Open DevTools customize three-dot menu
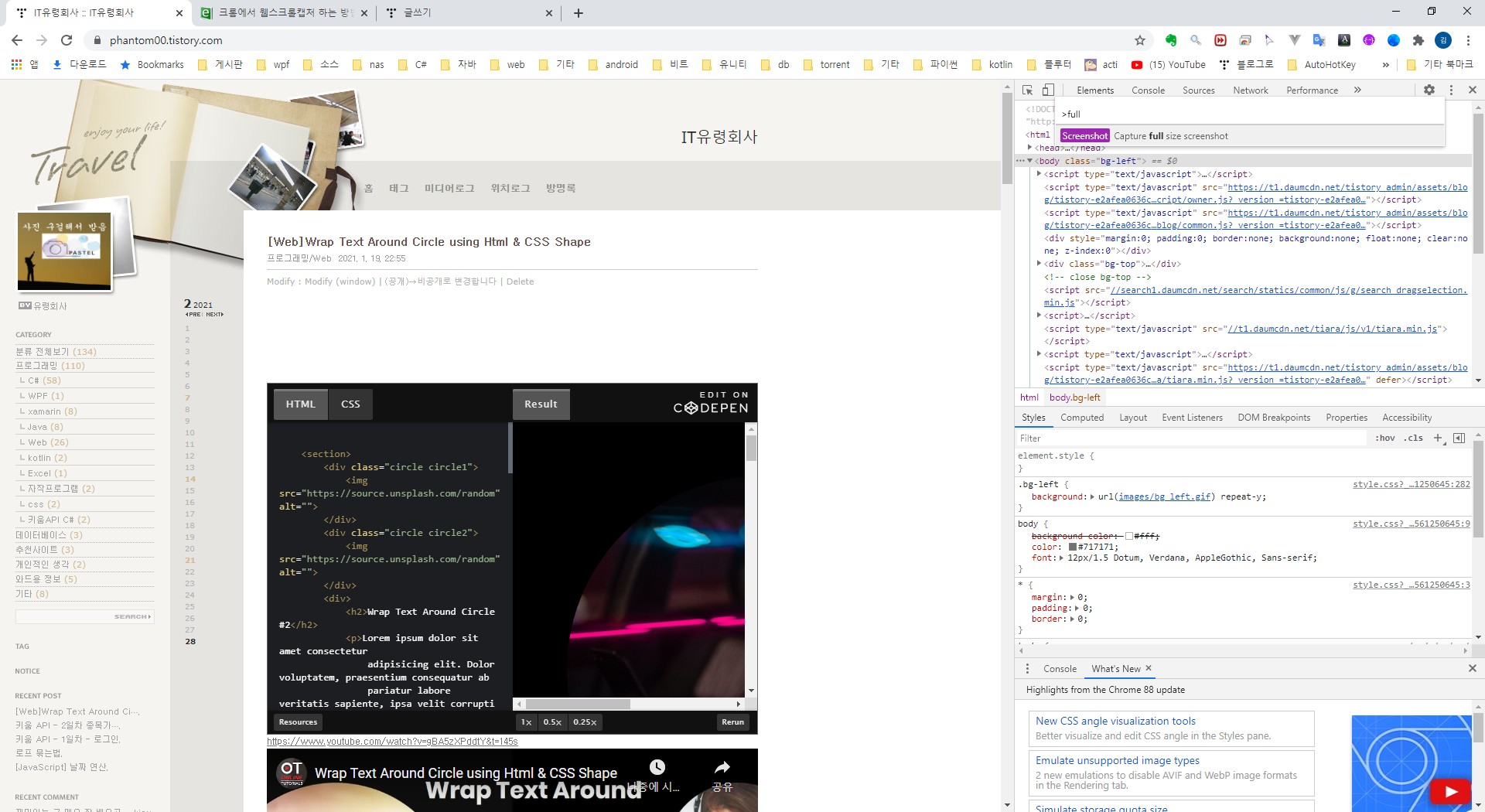1485x812 pixels. 1451,90
